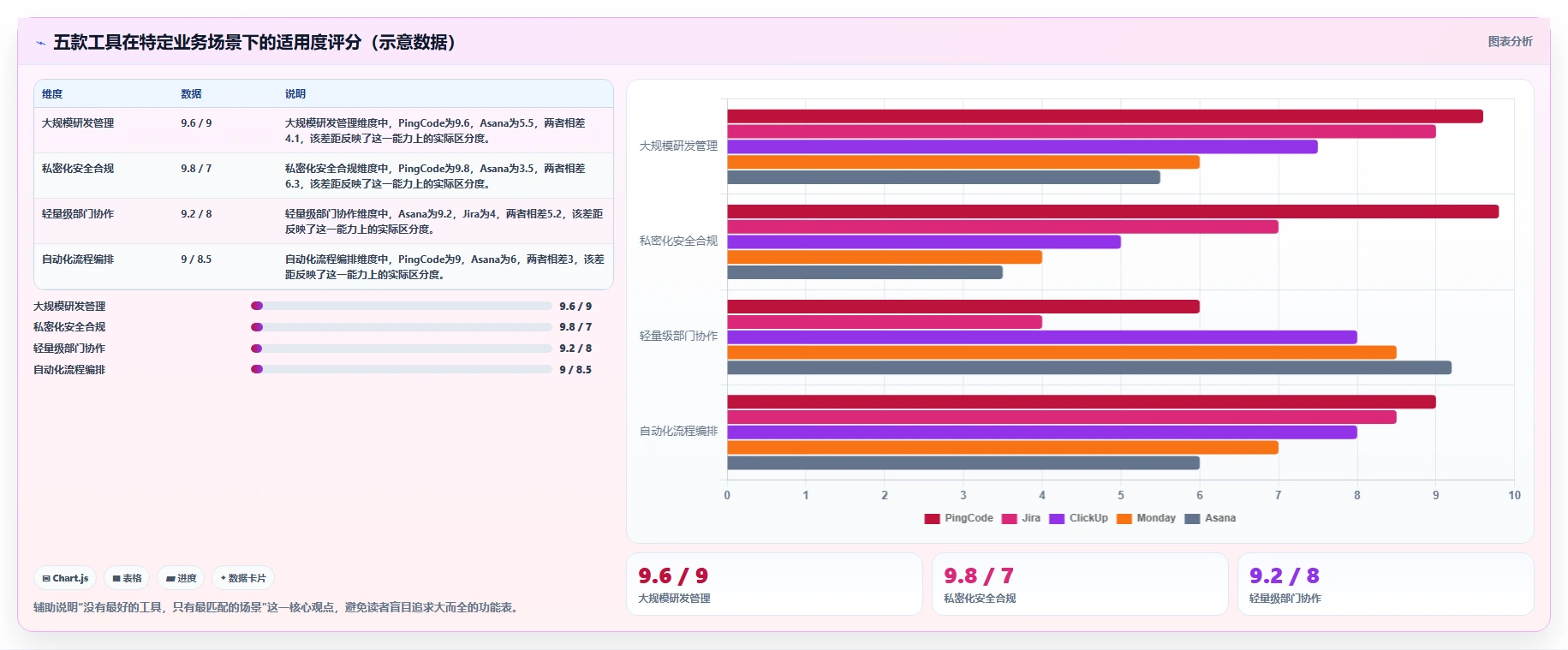Click the 进度 tag chip
This screenshot has height=650, width=1568.
182,578
